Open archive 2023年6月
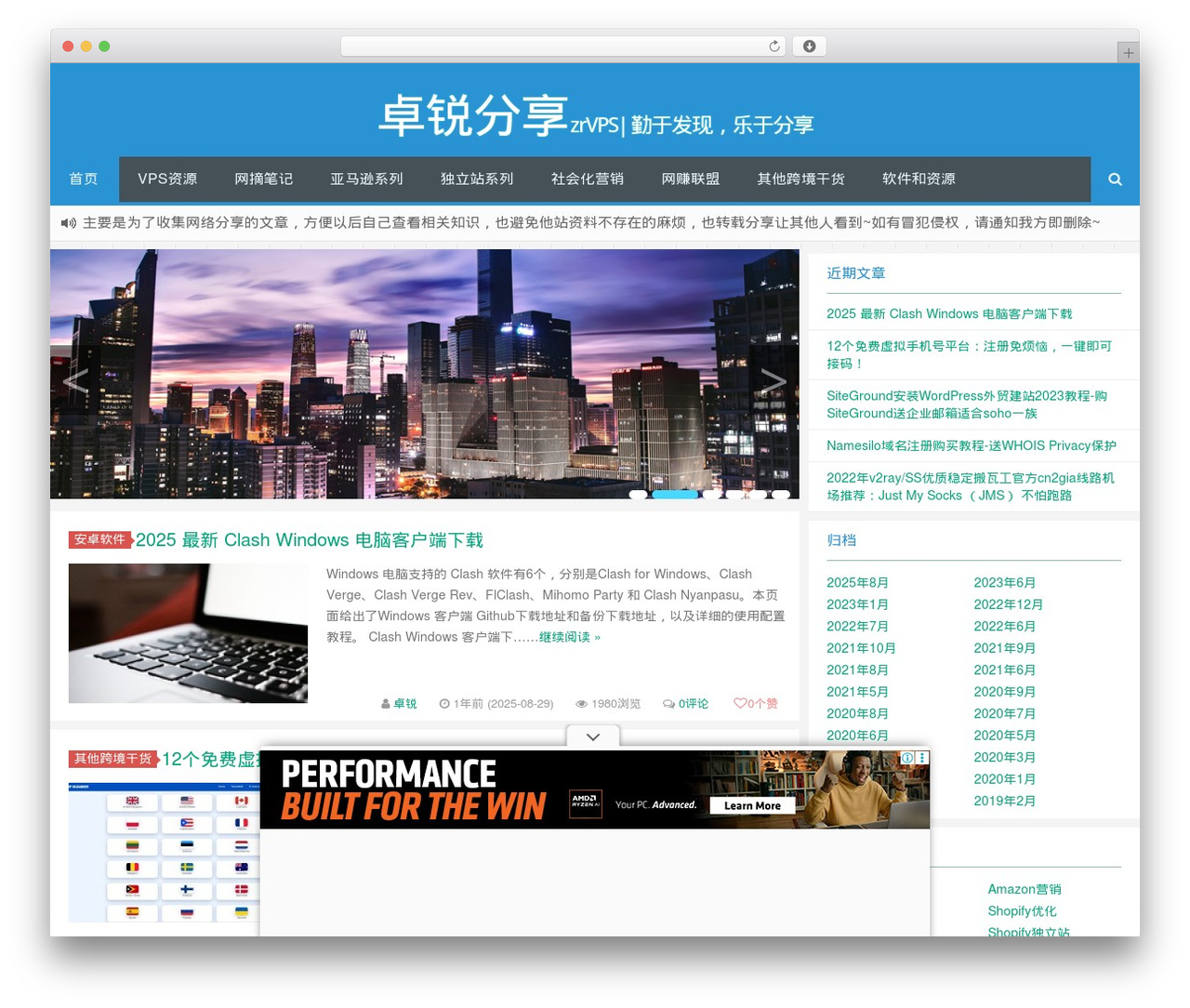 coord(1005,583)
